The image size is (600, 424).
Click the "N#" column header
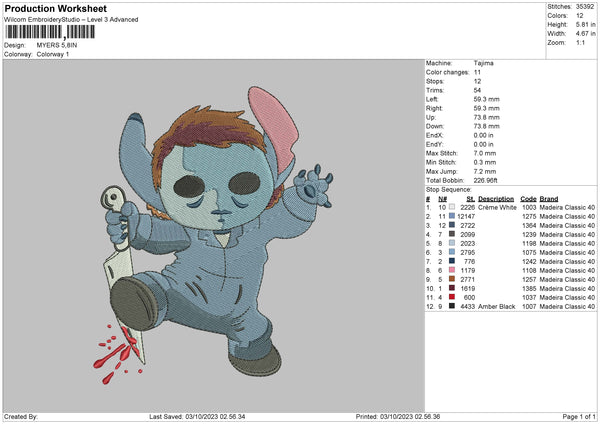442,199
